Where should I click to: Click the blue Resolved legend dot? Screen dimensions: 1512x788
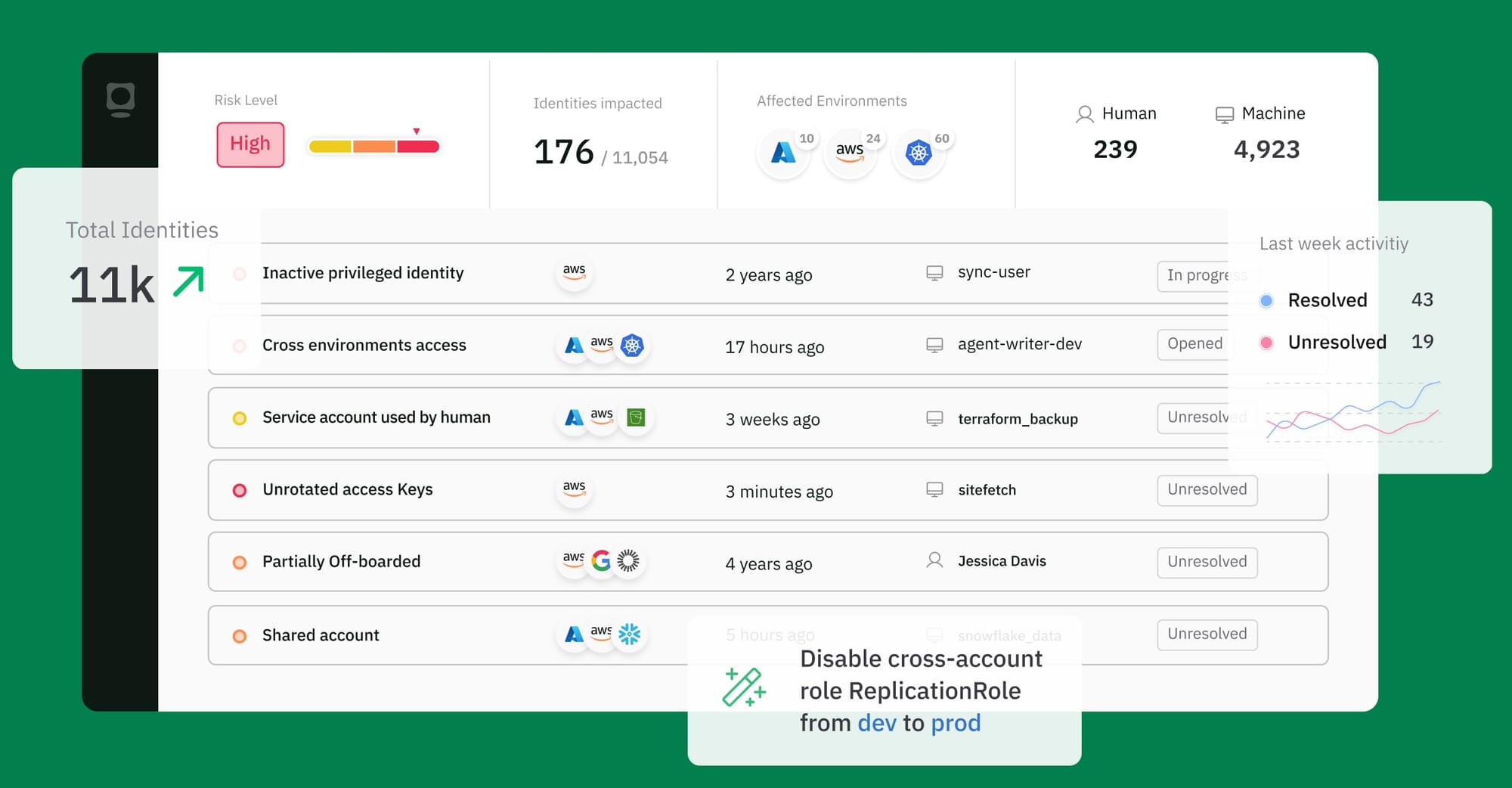pos(1266,301)
